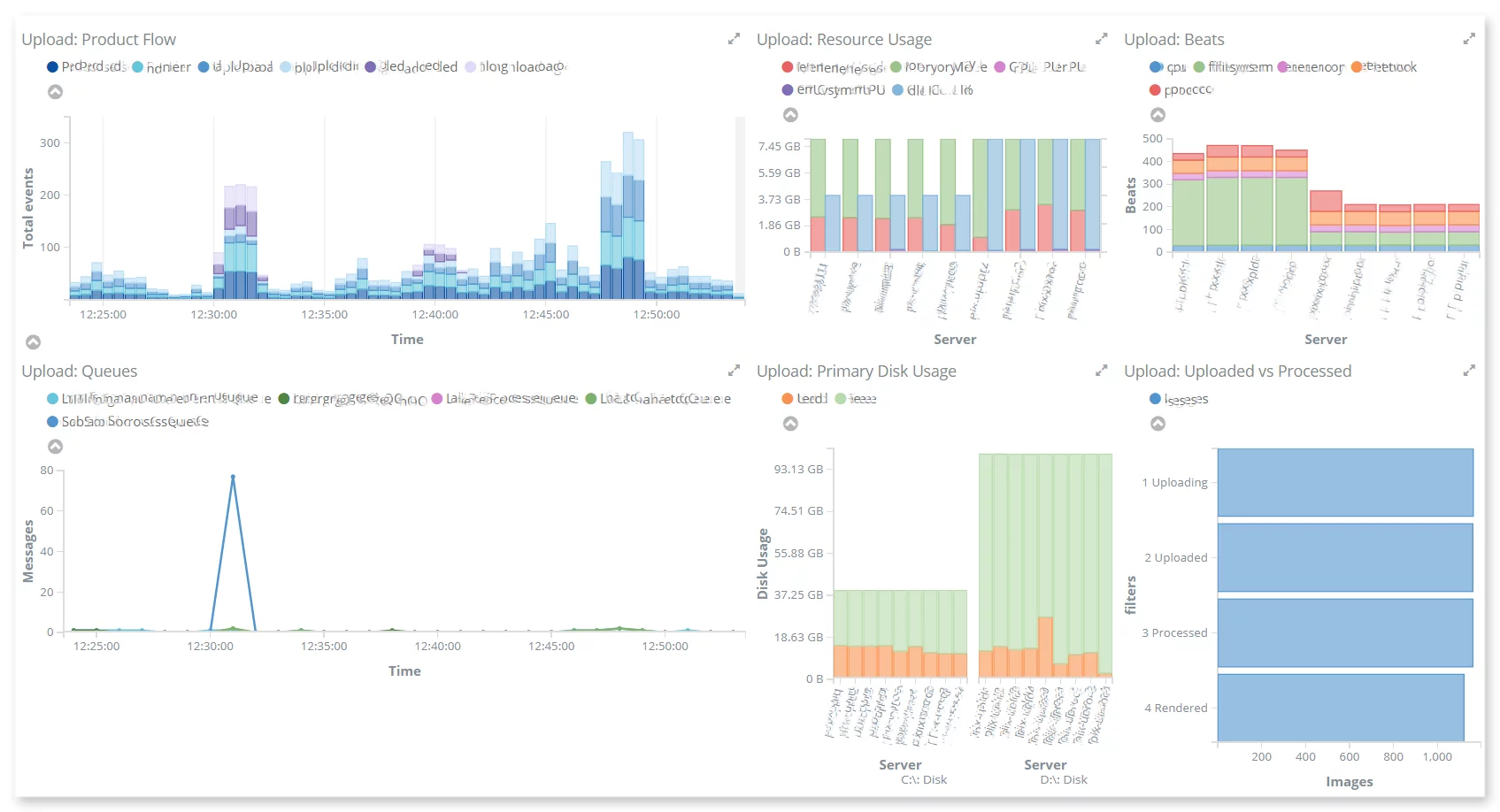Click the dark green legend dot in Queues

[283, 399]
